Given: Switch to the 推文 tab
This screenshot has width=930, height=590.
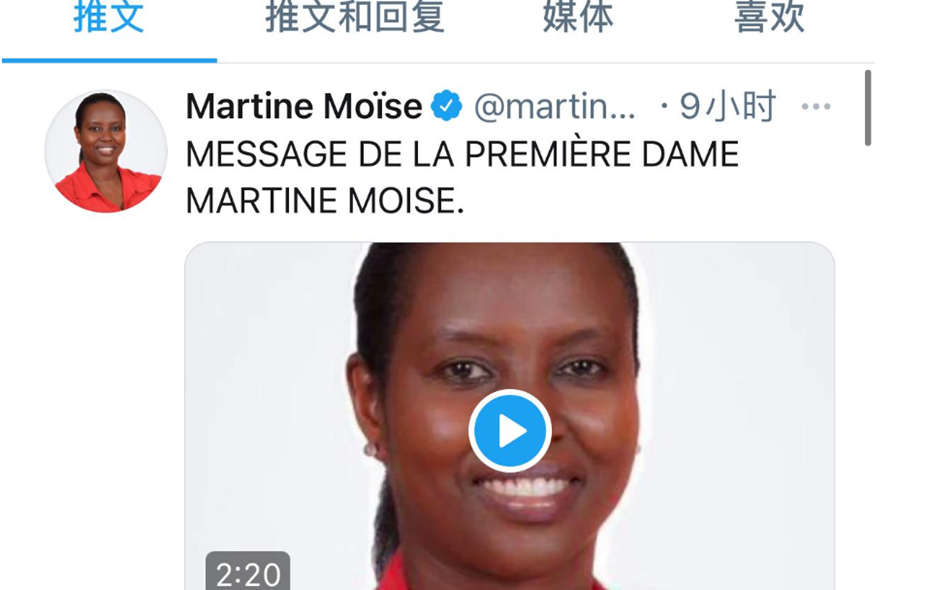Looking at the screenshot, I should pyautogui.click(x=109, y=18).
